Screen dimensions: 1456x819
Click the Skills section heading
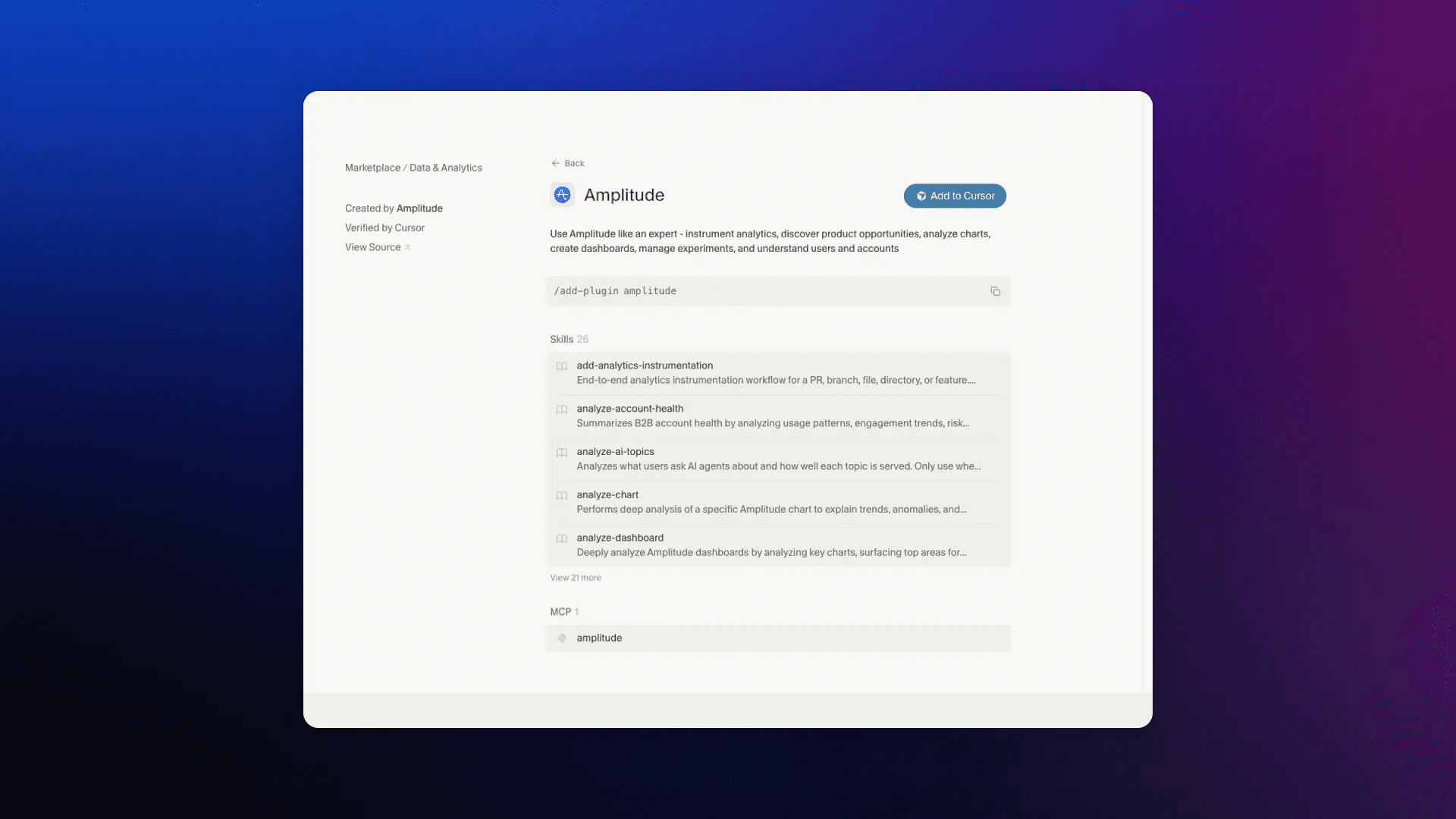561,340
